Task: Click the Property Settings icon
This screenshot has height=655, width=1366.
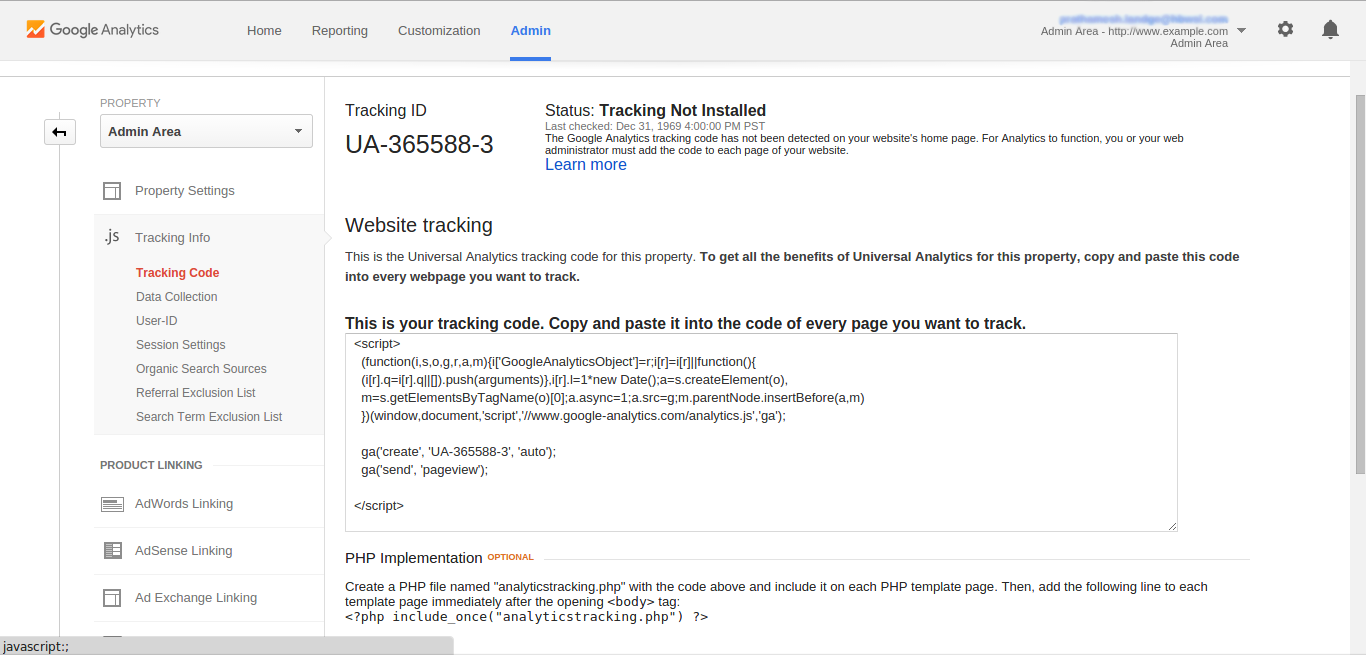Action: [x=112, y=191]
